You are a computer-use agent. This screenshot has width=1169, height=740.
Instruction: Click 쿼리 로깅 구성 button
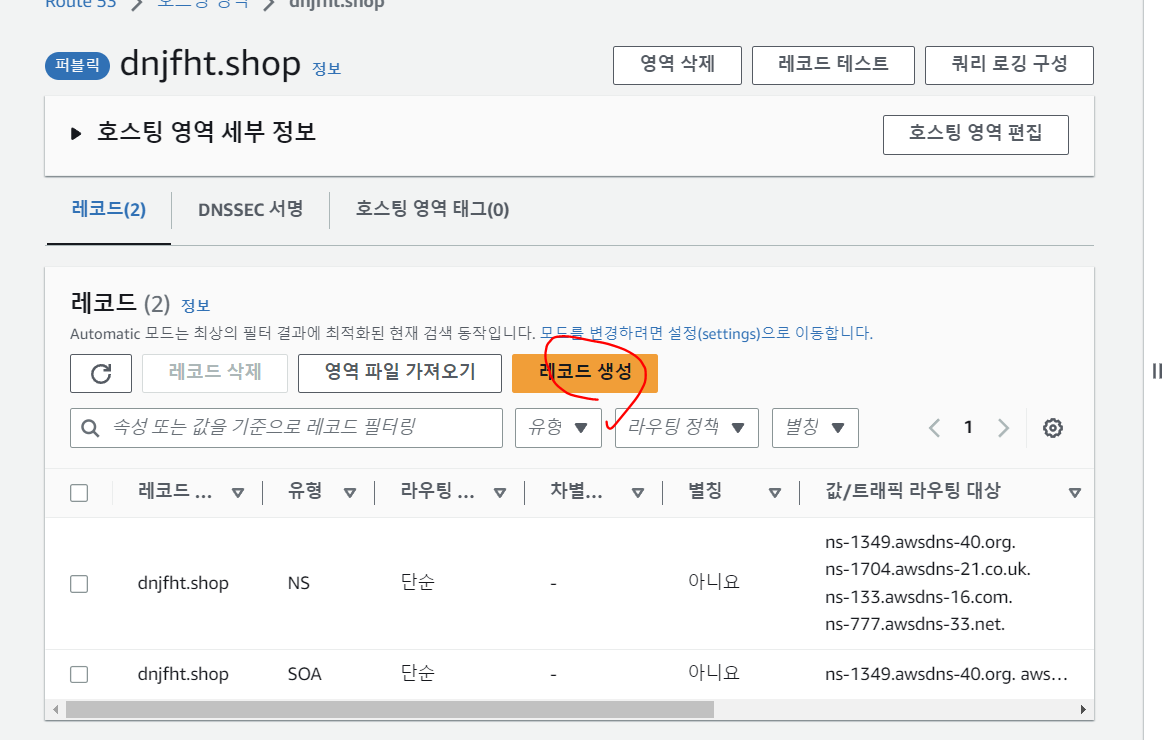tap(1009, 65)
